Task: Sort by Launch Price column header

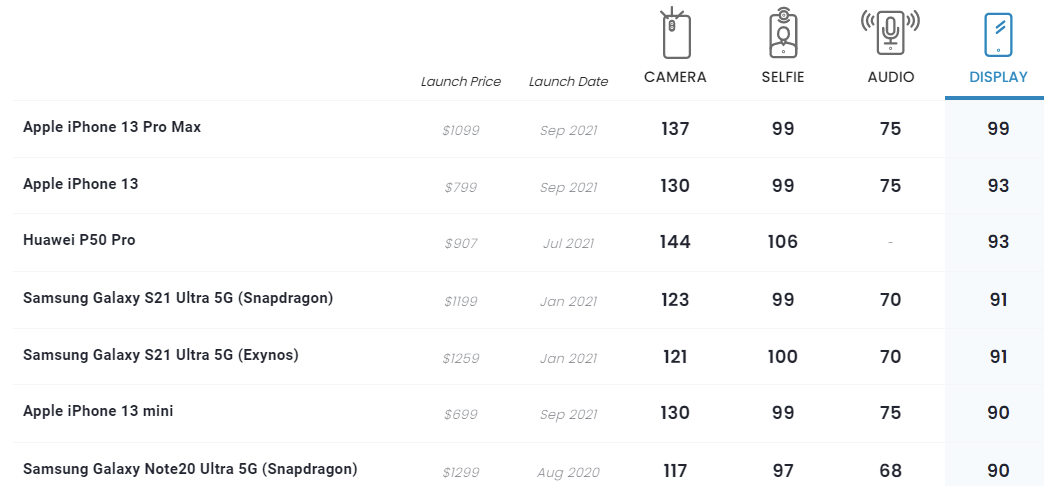Action: pos(461,82)
